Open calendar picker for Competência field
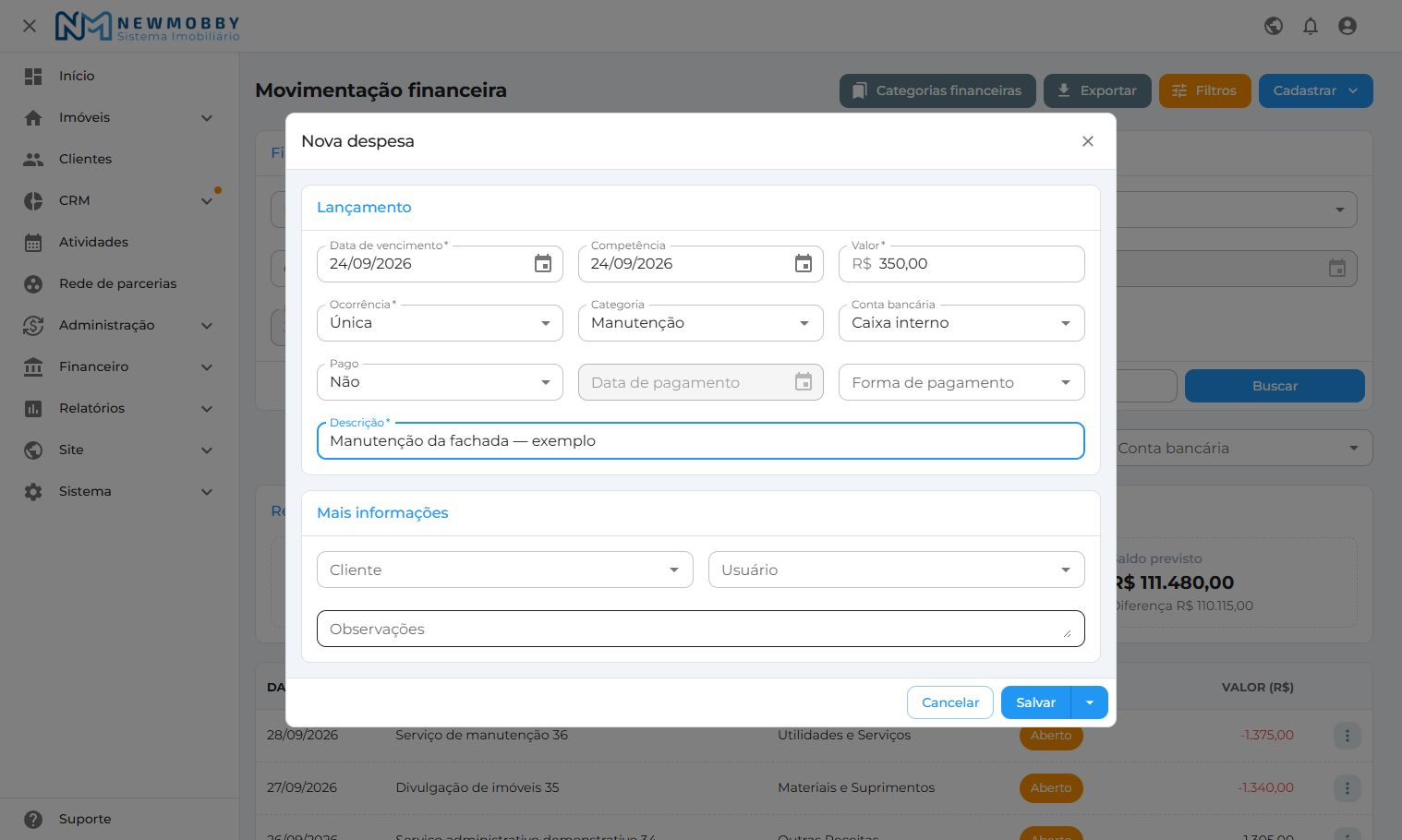1402x840 pixels. tap(804, 264)
